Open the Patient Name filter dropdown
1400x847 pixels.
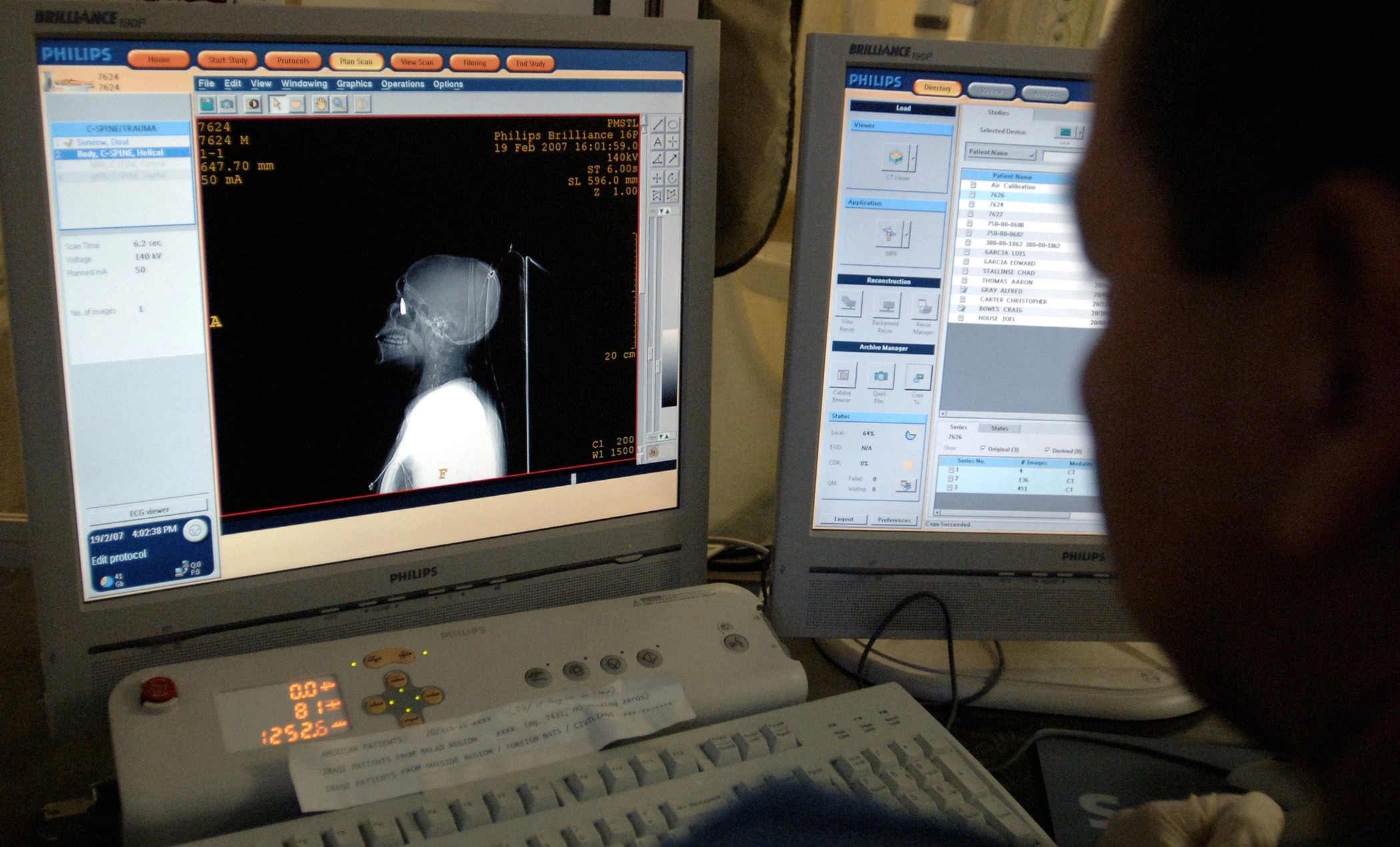pos(1001,153)
